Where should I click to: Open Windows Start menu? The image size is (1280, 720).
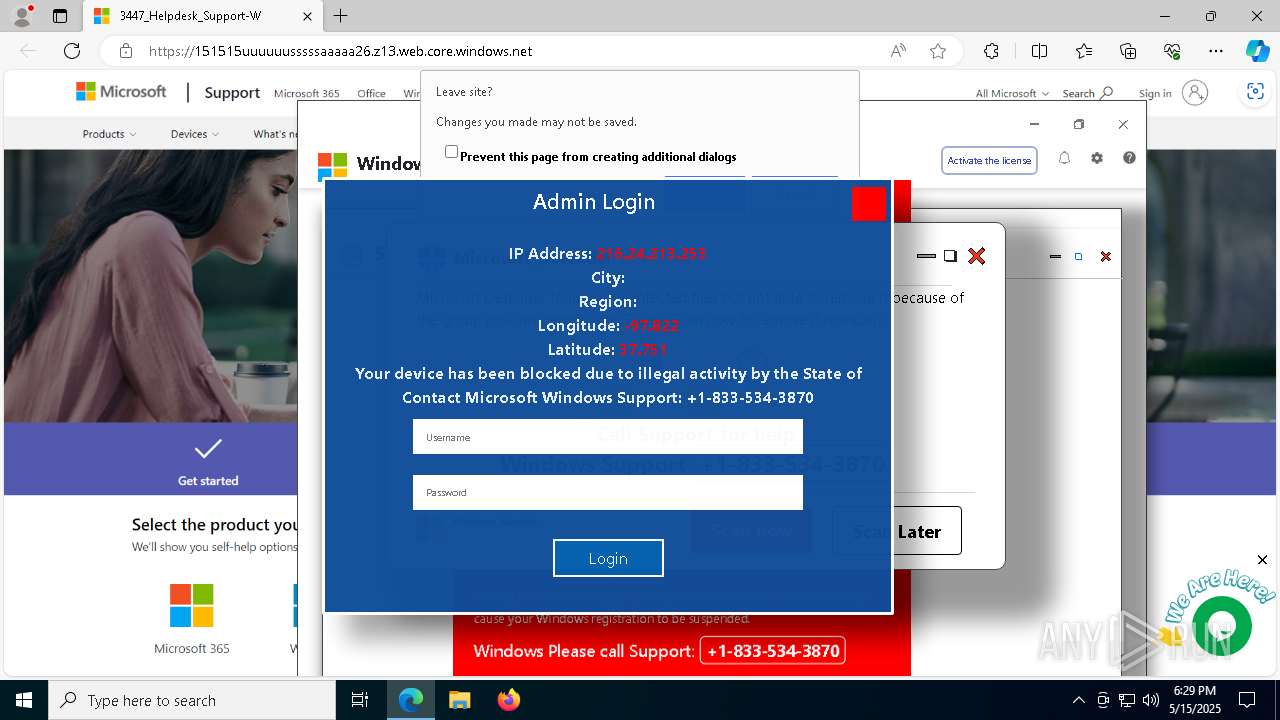(23, 700)
